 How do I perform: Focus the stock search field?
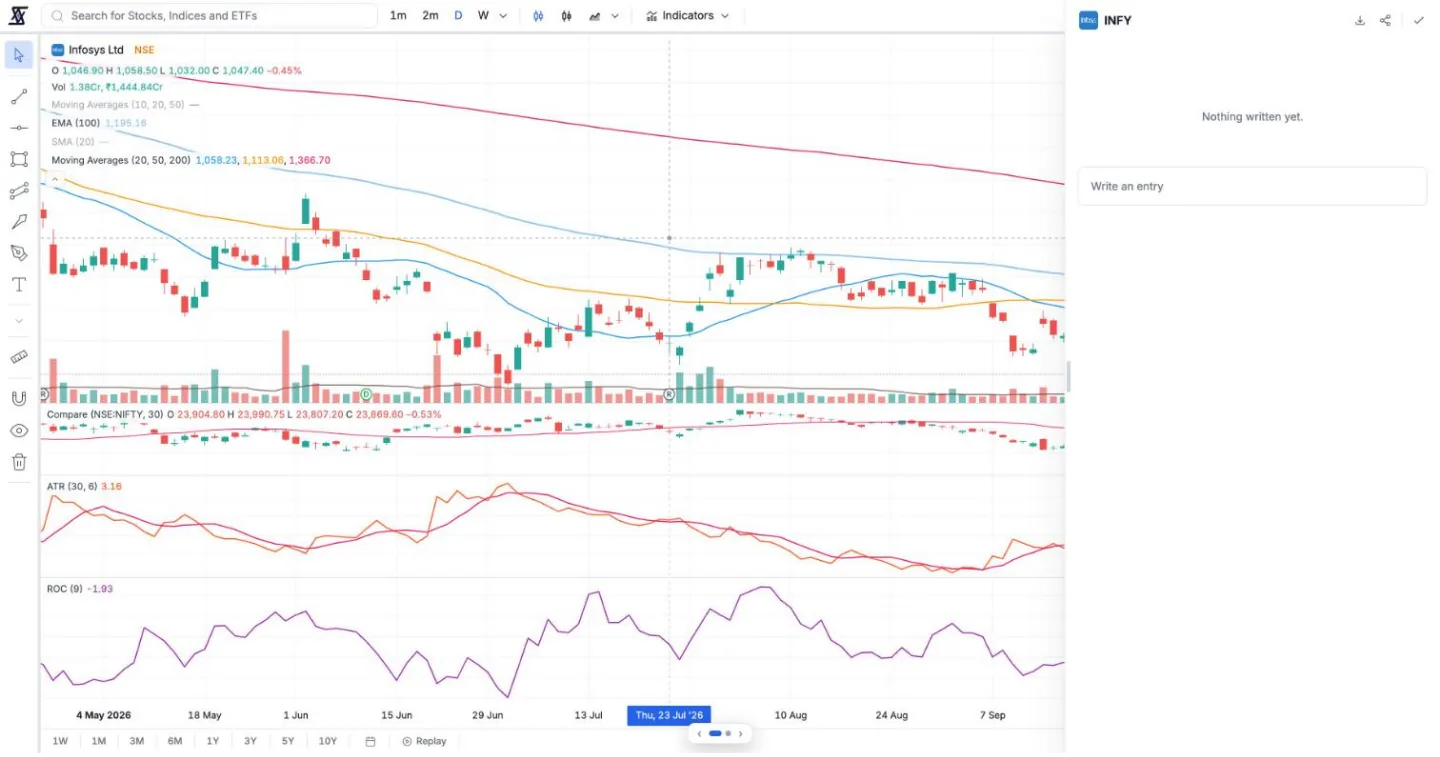pos(209,16)
